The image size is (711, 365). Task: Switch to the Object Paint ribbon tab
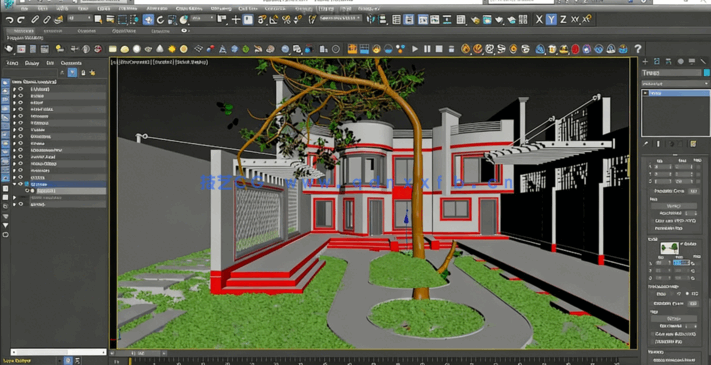(123, 31)
